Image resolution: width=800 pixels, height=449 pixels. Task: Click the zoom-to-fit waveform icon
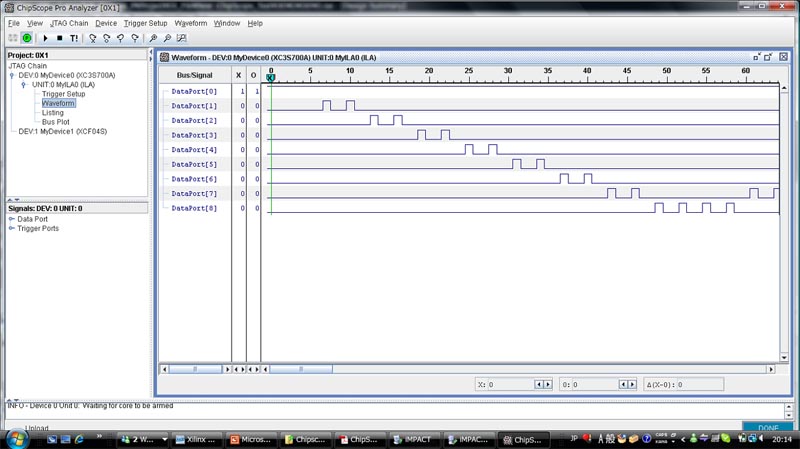(x=182, y=38)
